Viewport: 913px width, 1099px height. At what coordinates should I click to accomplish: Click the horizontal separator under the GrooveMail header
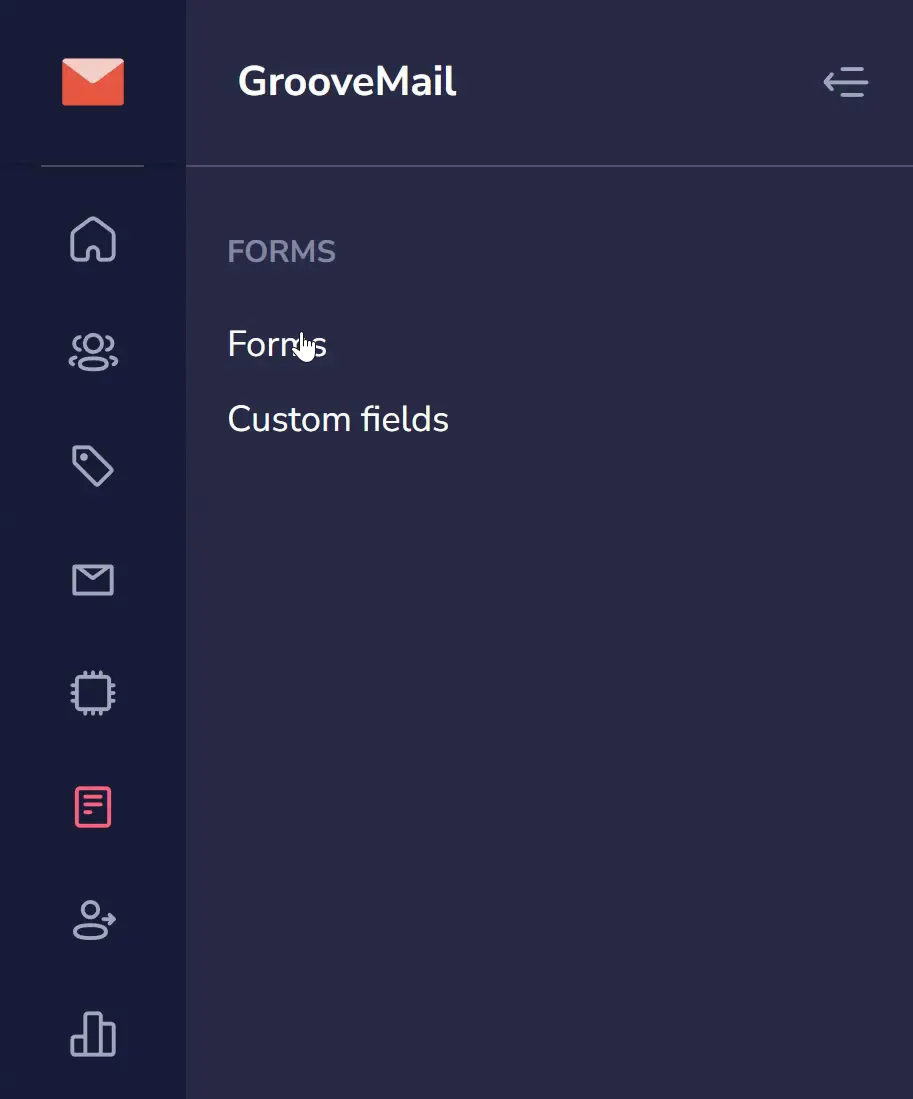click(549, 166)
